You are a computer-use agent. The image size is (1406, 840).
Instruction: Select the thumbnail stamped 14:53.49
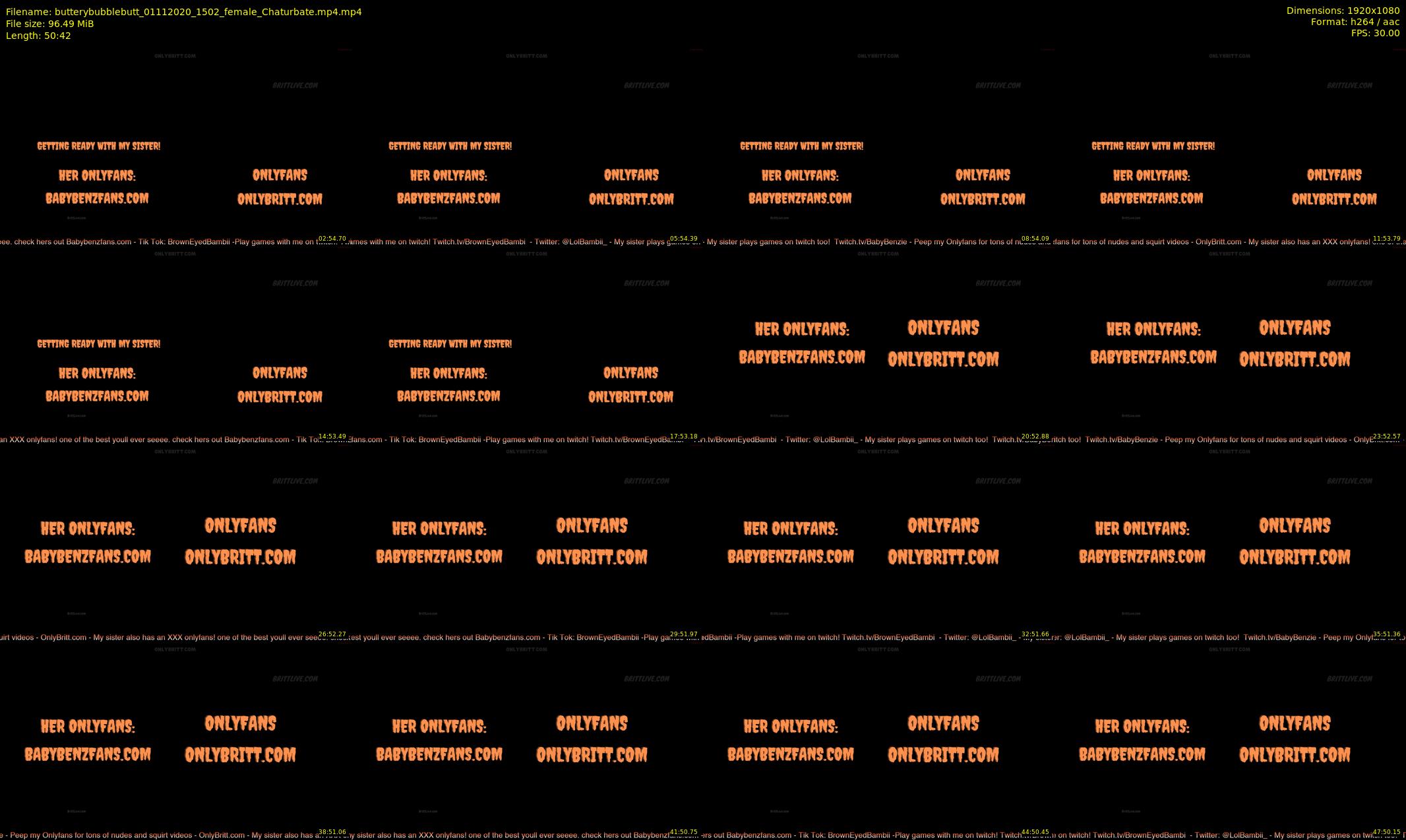coord(175,345)
